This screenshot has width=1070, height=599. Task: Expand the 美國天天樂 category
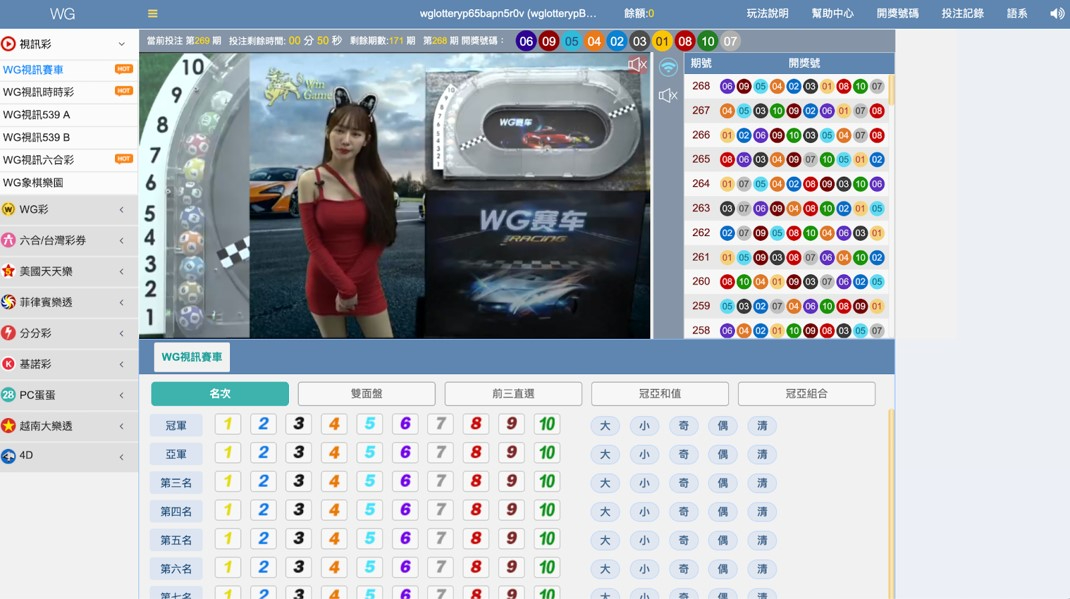click(x=122, y=272)
